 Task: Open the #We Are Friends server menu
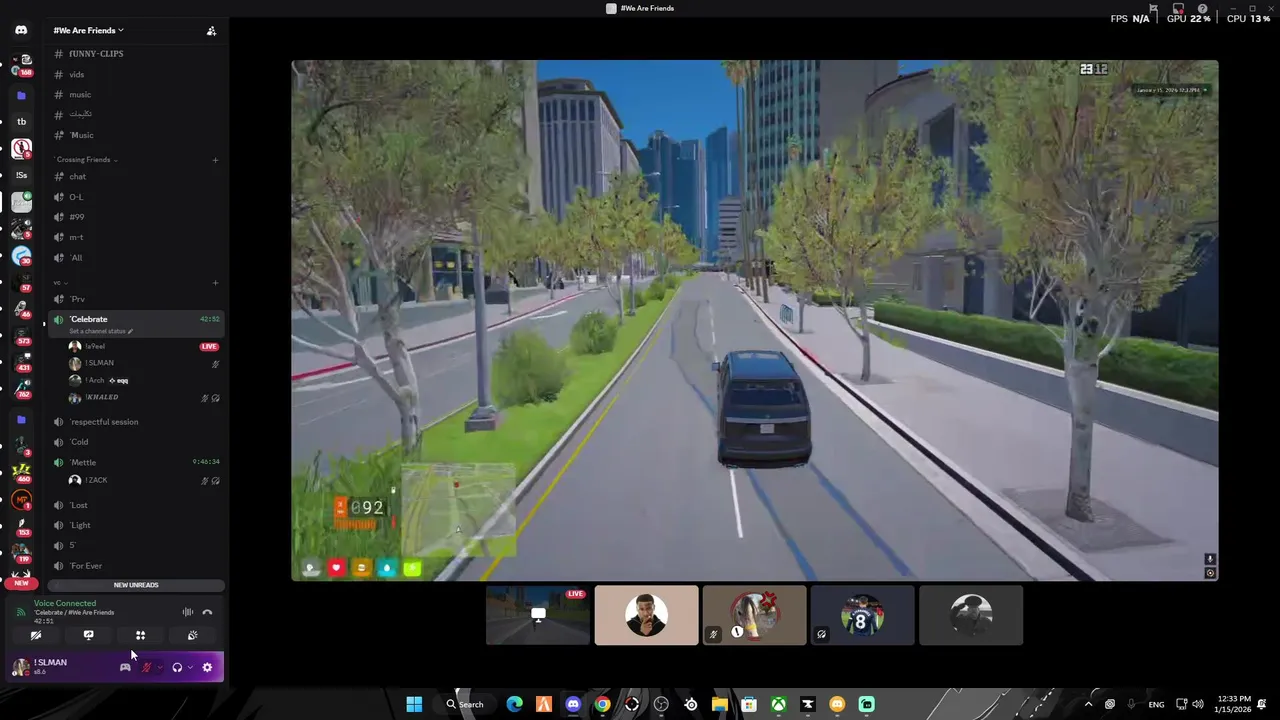[89, 31]
